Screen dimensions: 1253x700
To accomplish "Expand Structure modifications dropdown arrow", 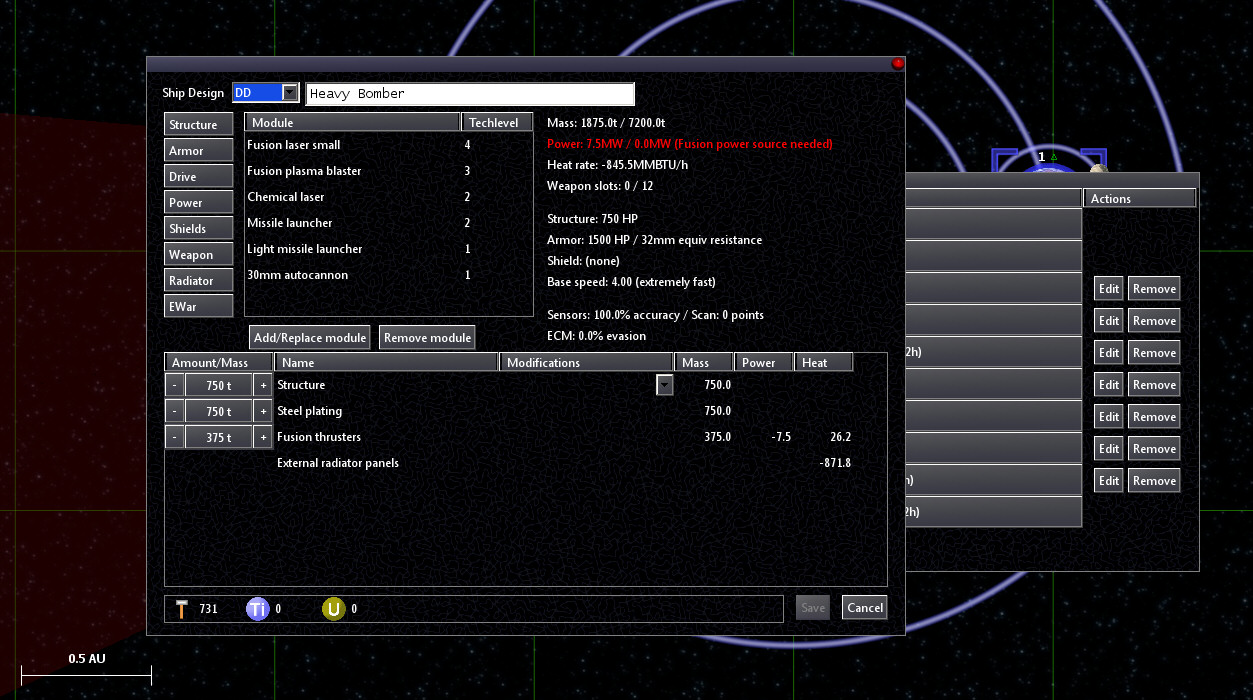I will click(x=664, y=385).
